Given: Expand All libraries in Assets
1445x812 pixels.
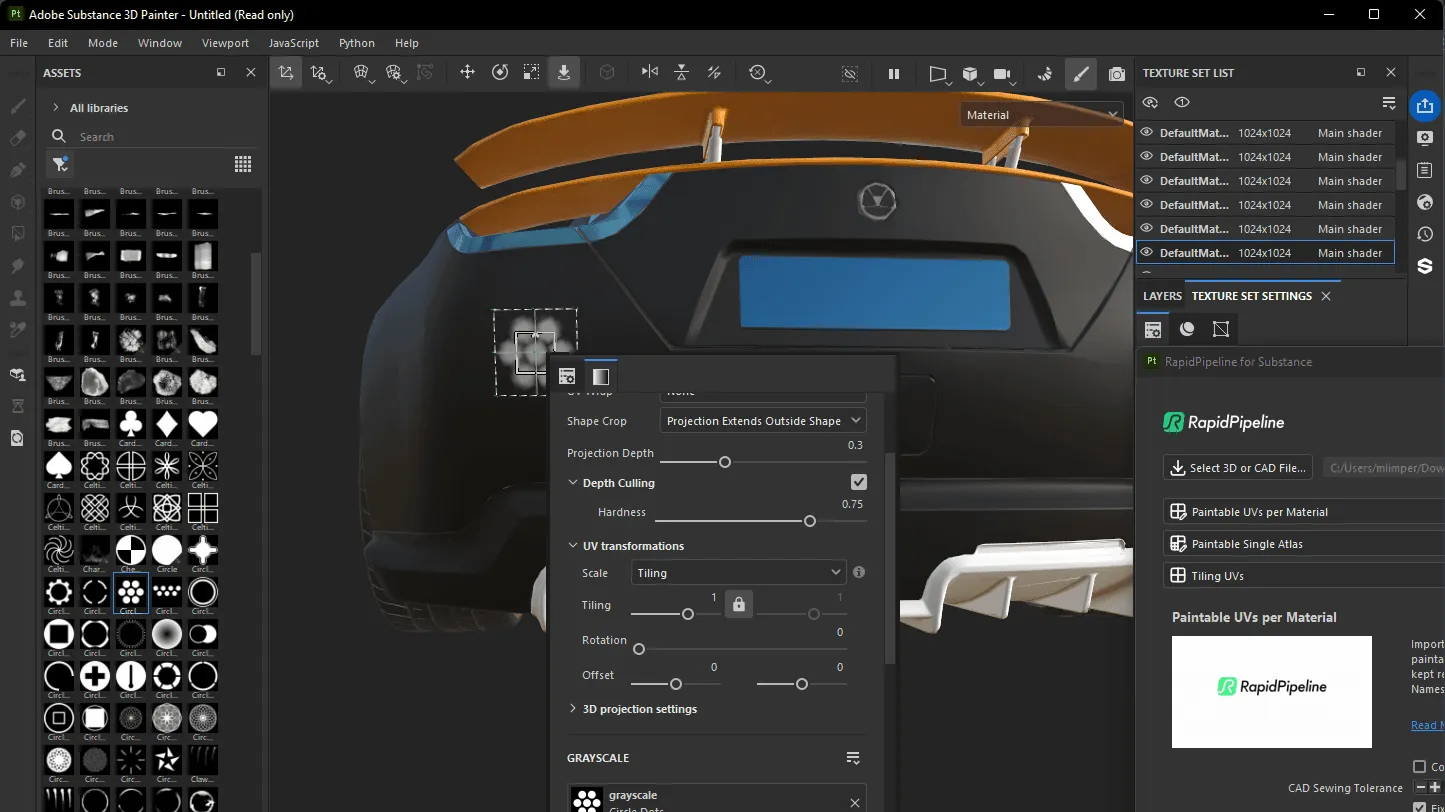Looking at the screenshot, I should click(x=56, y=108).
